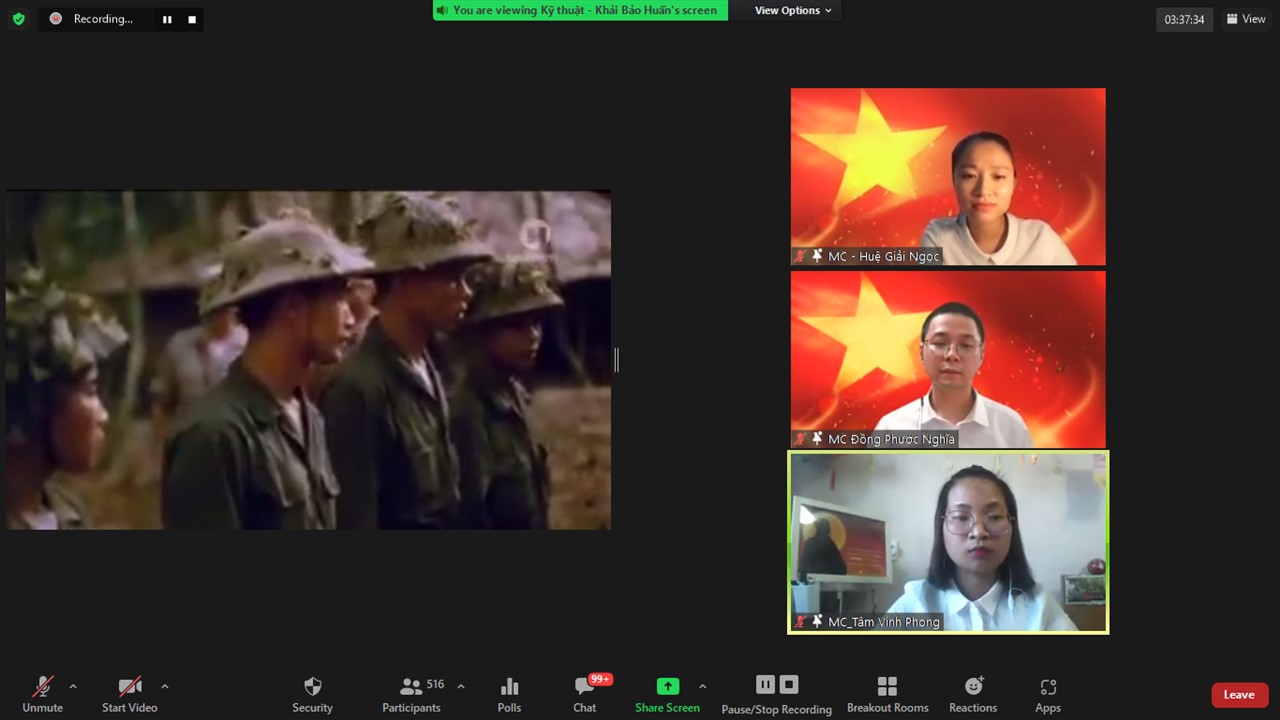Open the View layout button
Viewport: 1280px width, 720px height.
pyautogui.click(x=1246, y=19)
